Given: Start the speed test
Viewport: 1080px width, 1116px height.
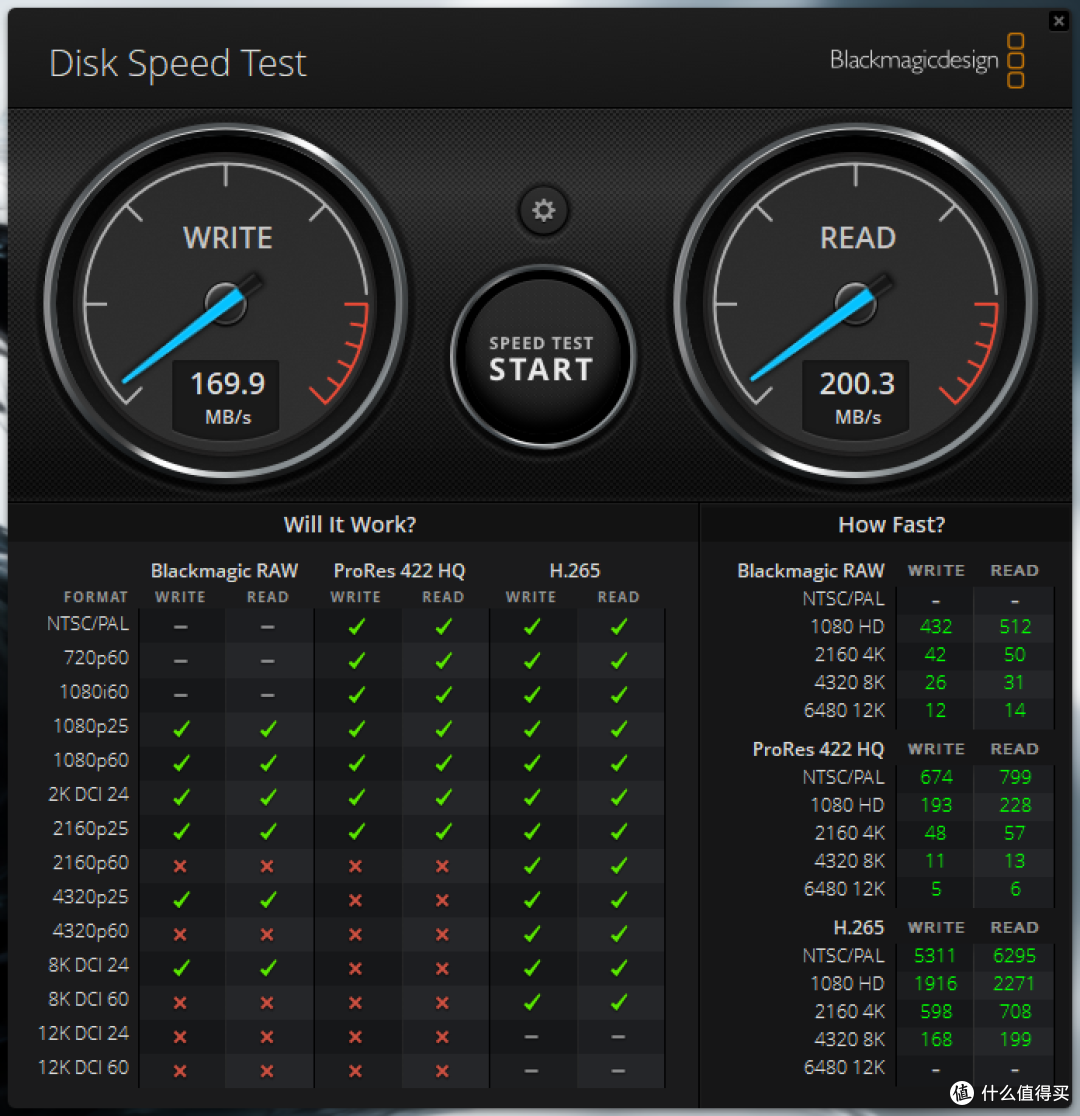Looking at the screenshot, I should (x=542, y=357).
